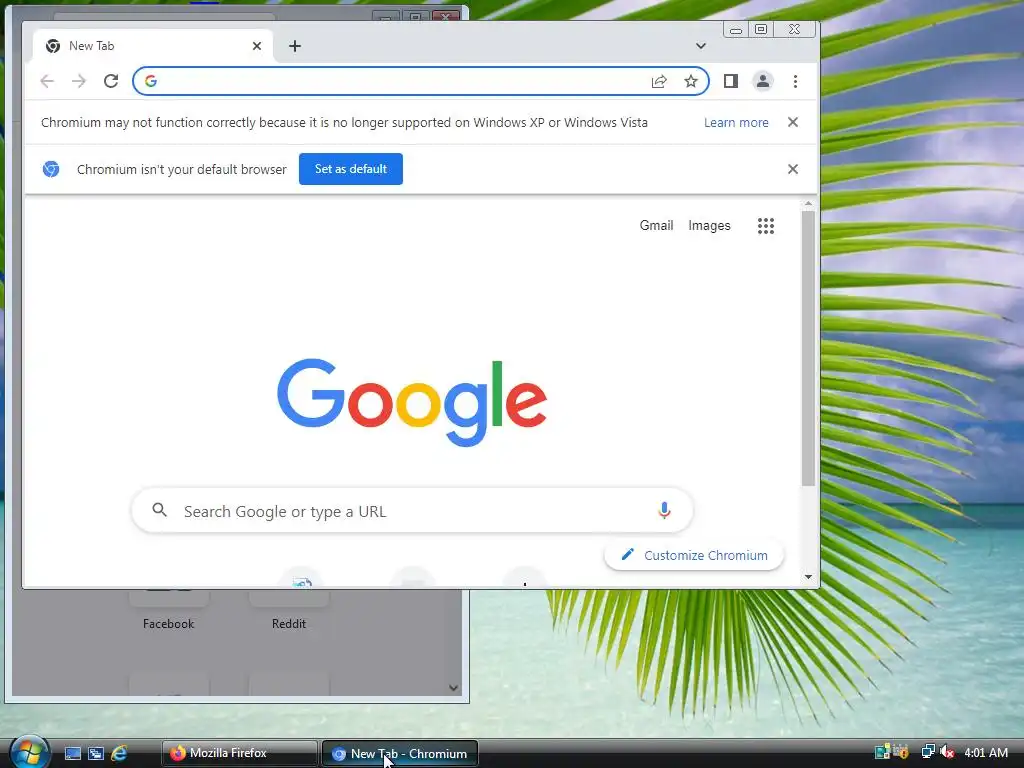
Task: Select the New Tab tab
Action: (153, 46)
